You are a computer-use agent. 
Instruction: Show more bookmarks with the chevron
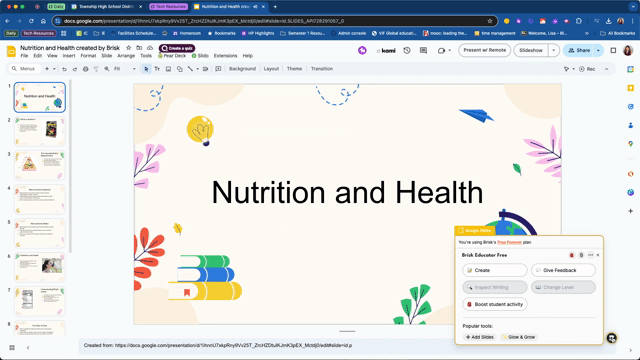[587, 33]
